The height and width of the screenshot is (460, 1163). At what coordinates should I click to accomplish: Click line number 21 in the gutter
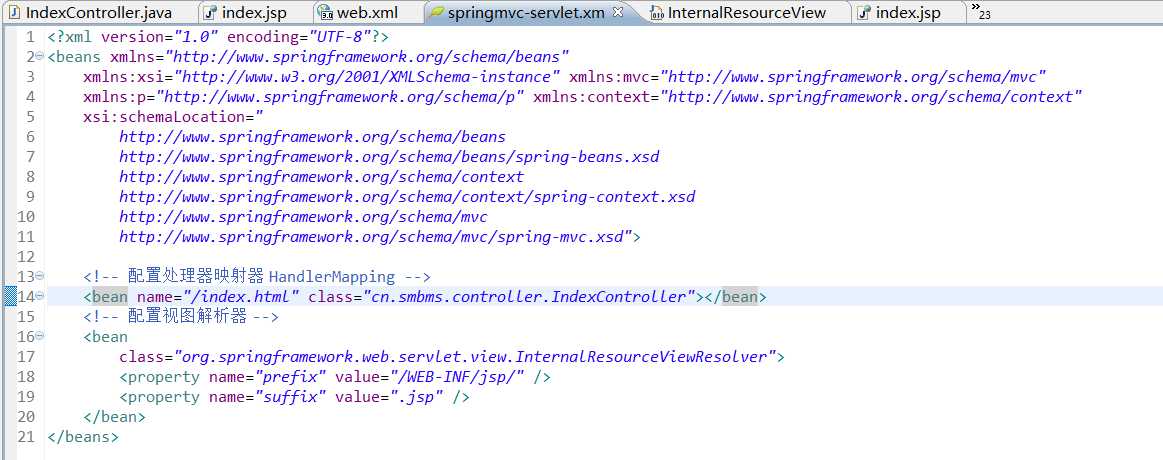[25, 437]
